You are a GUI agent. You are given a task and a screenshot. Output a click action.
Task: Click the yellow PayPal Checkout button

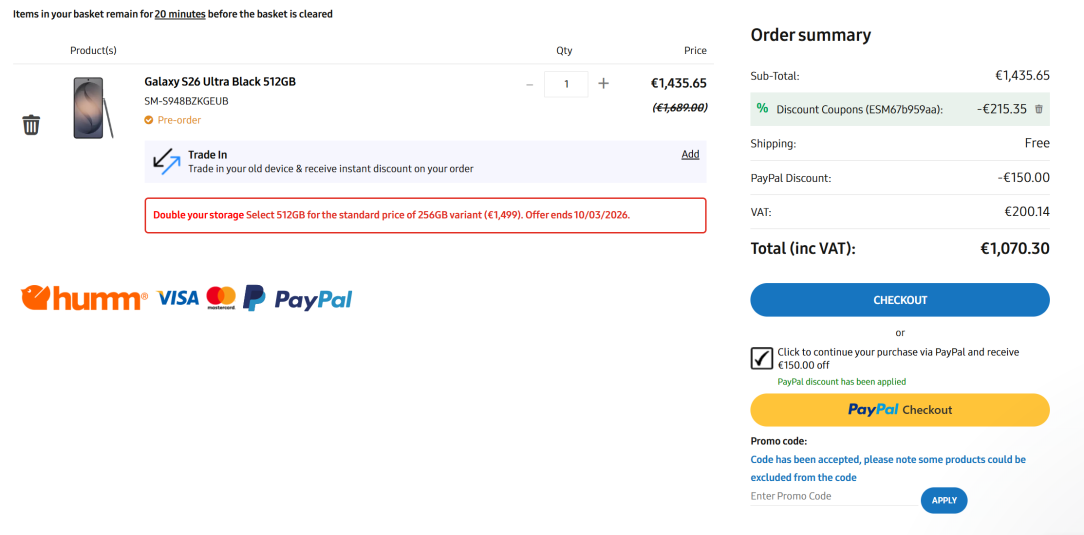pos(900,410)
